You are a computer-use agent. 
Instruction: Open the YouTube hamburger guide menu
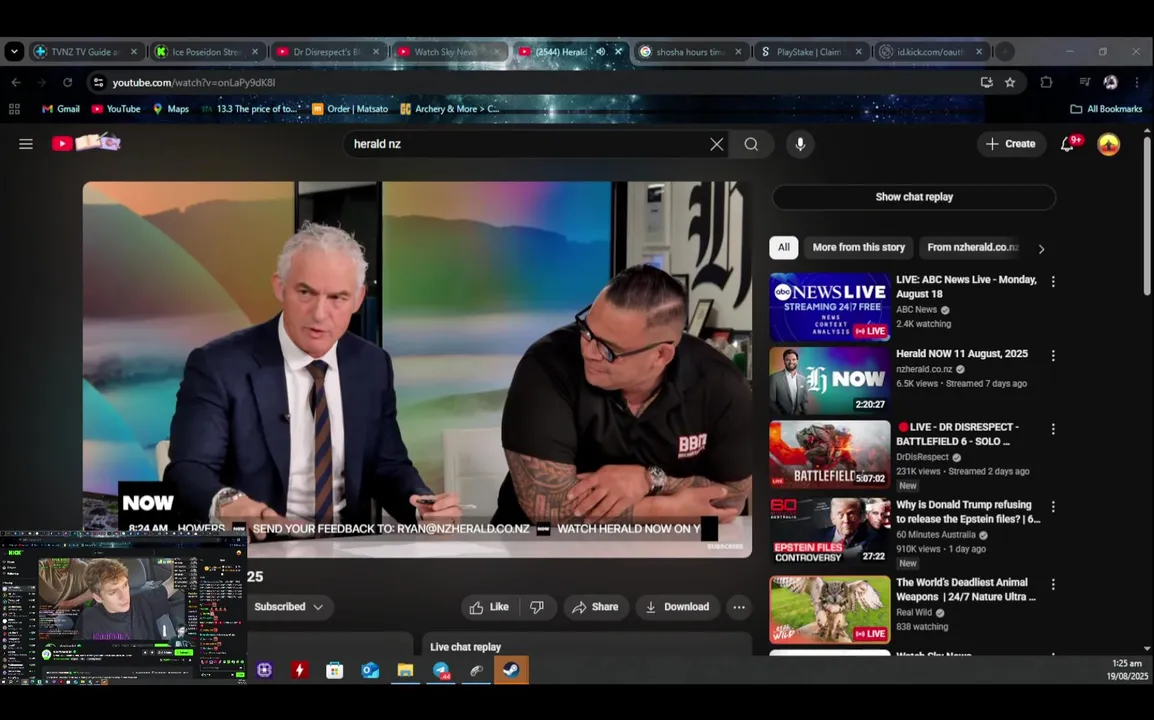pyautogui.click(x=26, y=144)
